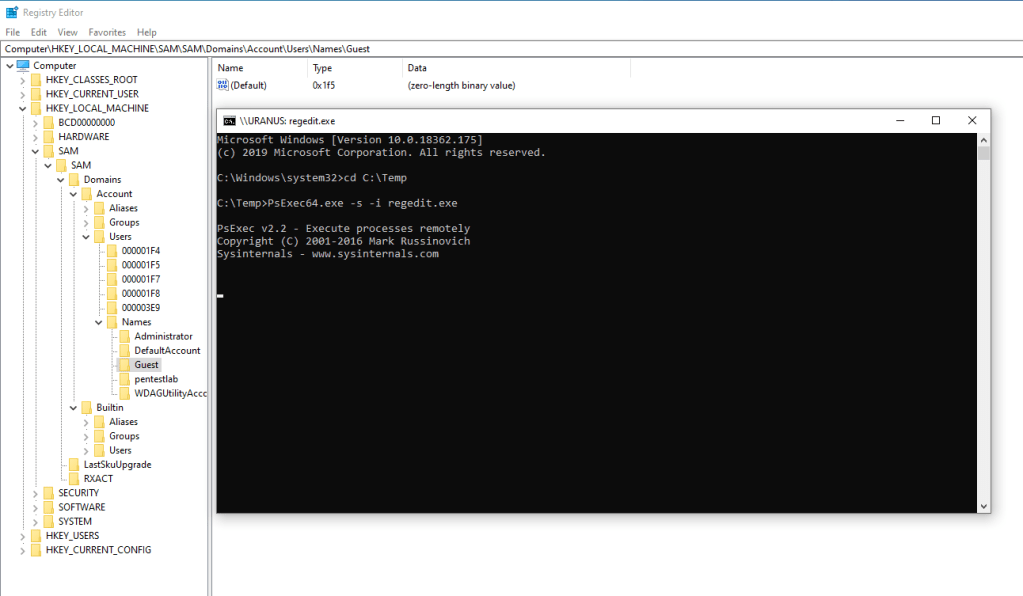Click the Registry Editor title bar icon

[x=11, y=13]
